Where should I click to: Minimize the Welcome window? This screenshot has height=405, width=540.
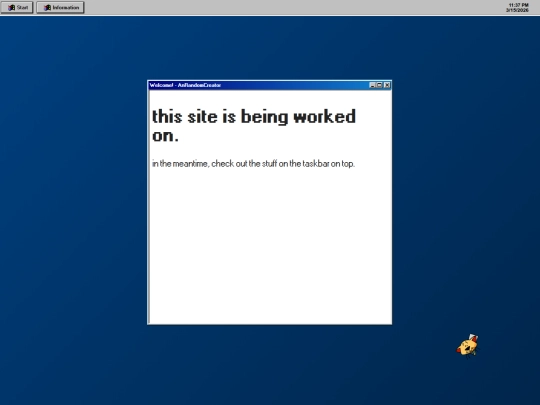click(x=372, y=85)
